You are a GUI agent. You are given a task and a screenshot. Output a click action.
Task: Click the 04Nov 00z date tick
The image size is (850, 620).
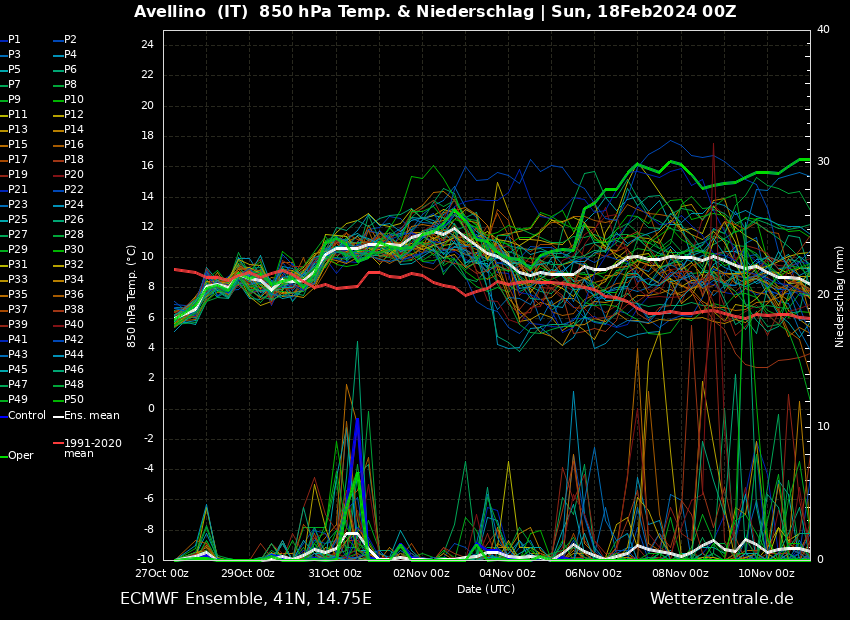pos(507,573)
